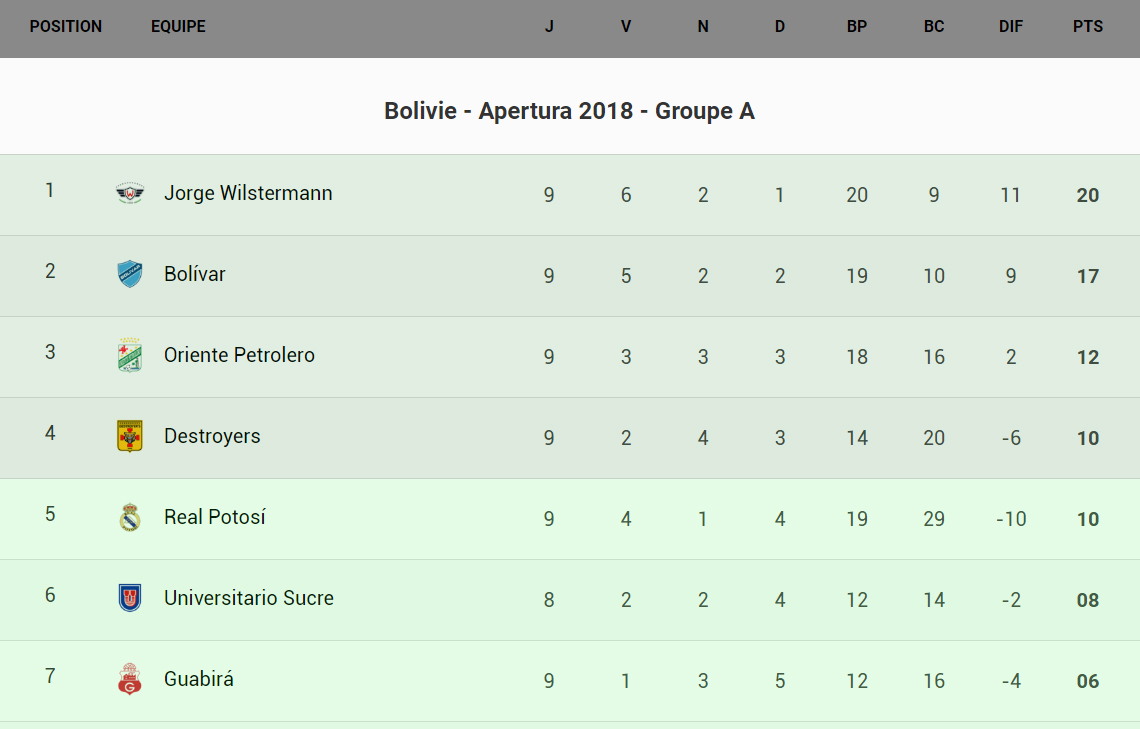
Task: Click the EQUIPE column header
Action: pos(178,27)
